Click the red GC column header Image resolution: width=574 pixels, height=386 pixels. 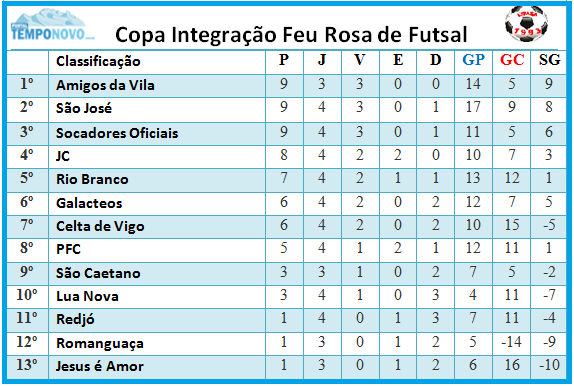coord(512,59)
